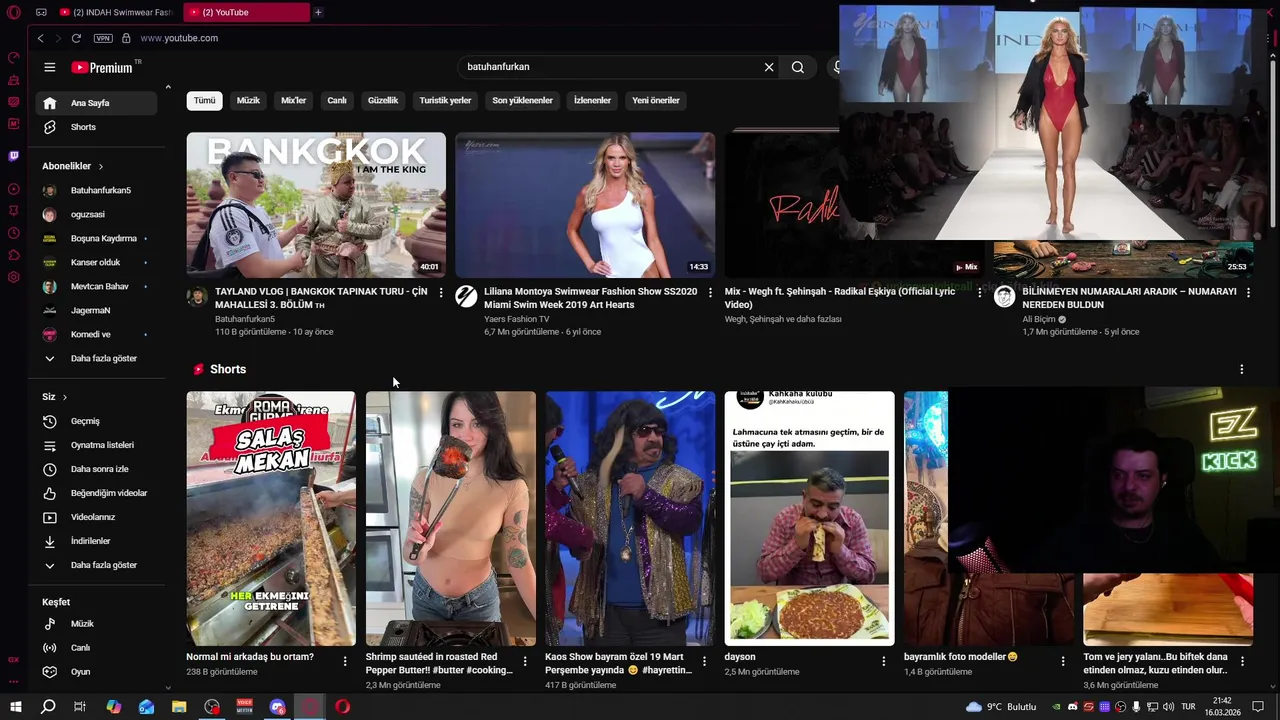Open Mevtcan Bahav subscription channel

point(96,286)
